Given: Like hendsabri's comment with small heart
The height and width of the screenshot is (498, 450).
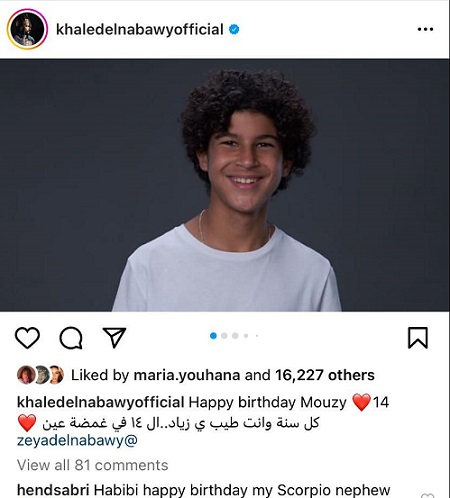Looking at the screenshot, I should 427,495.
